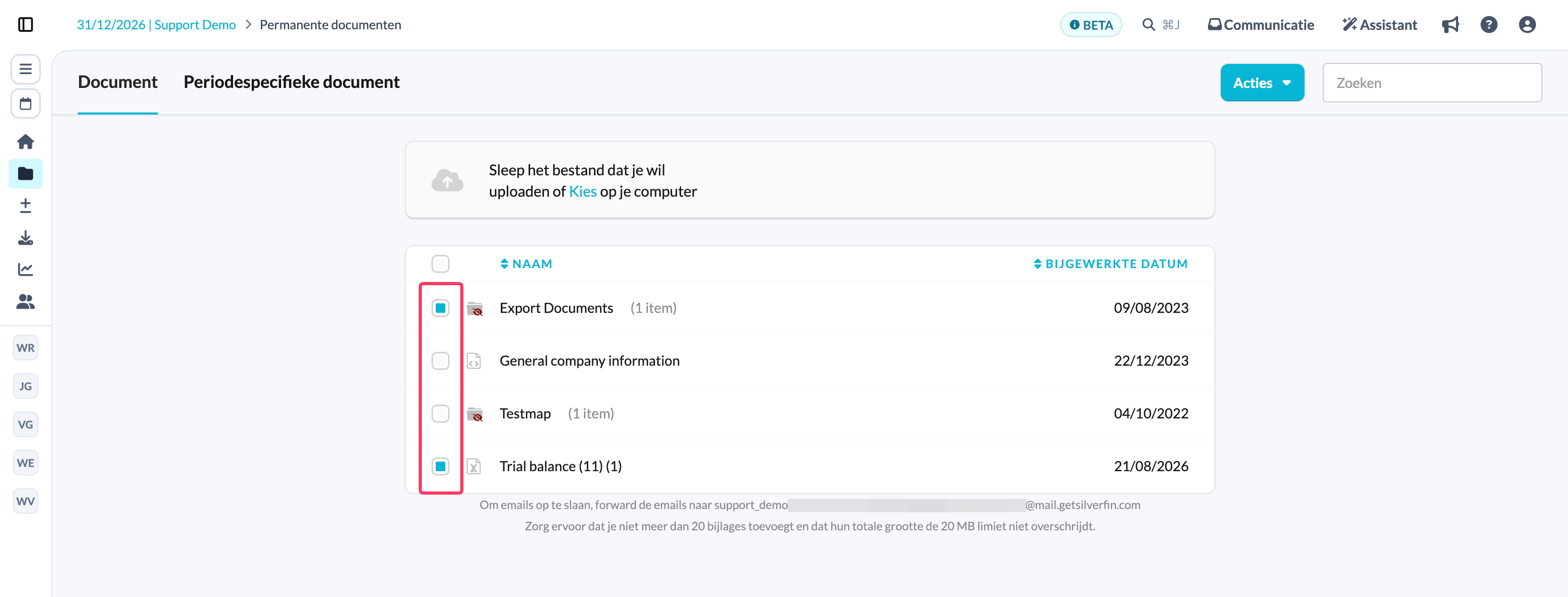Toggle the sidebar panel icon
Image resolution: width=1568 pixels, height=597 pixels.
click(x=25, y=25)
